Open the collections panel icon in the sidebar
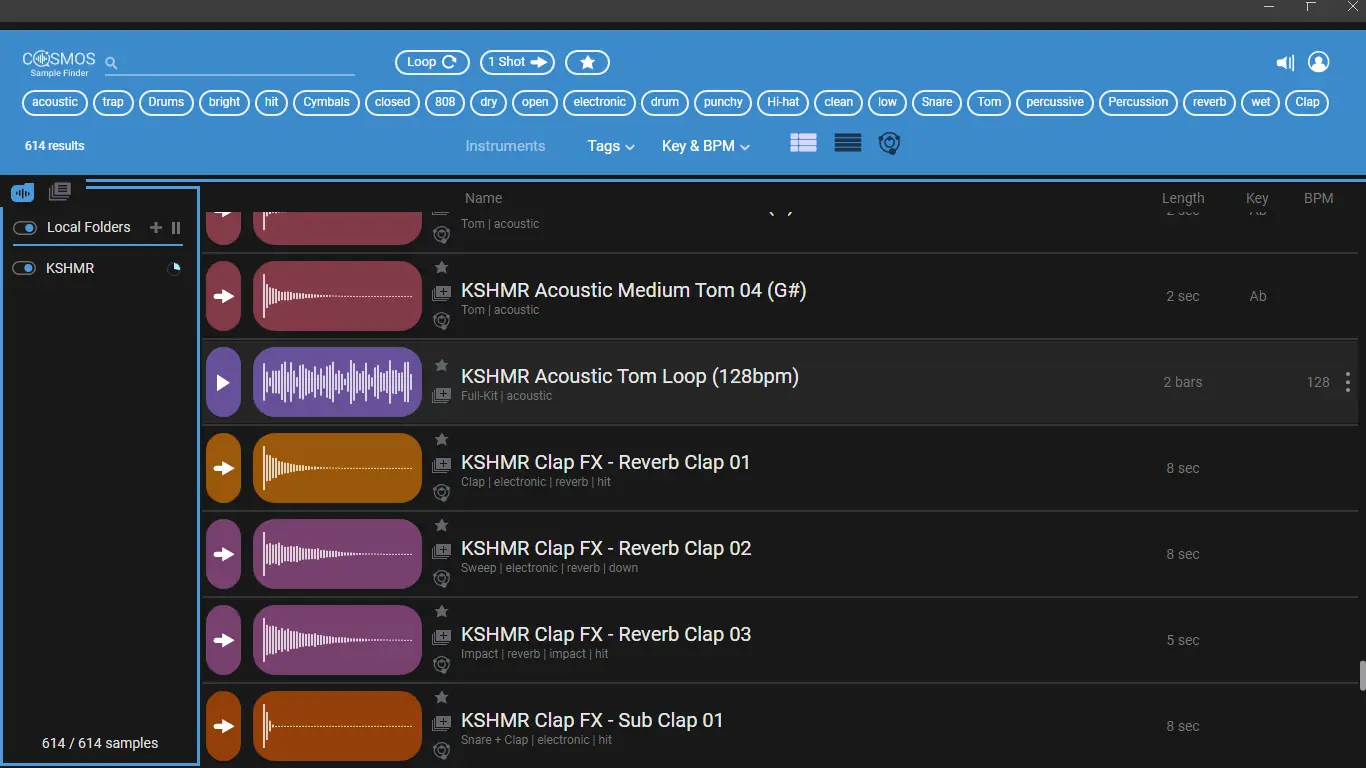 click(60, 191)
